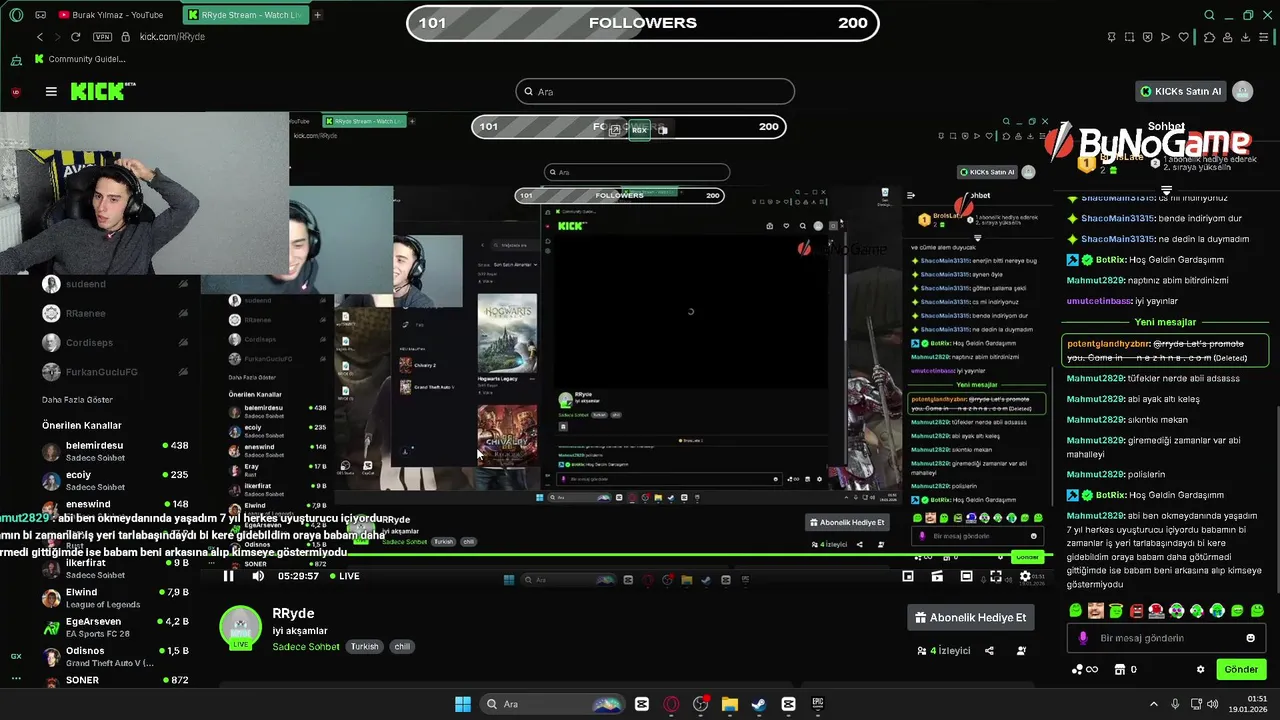Open the chill tag
Viewport: 1280px width, 720px height.
(402, 647)
